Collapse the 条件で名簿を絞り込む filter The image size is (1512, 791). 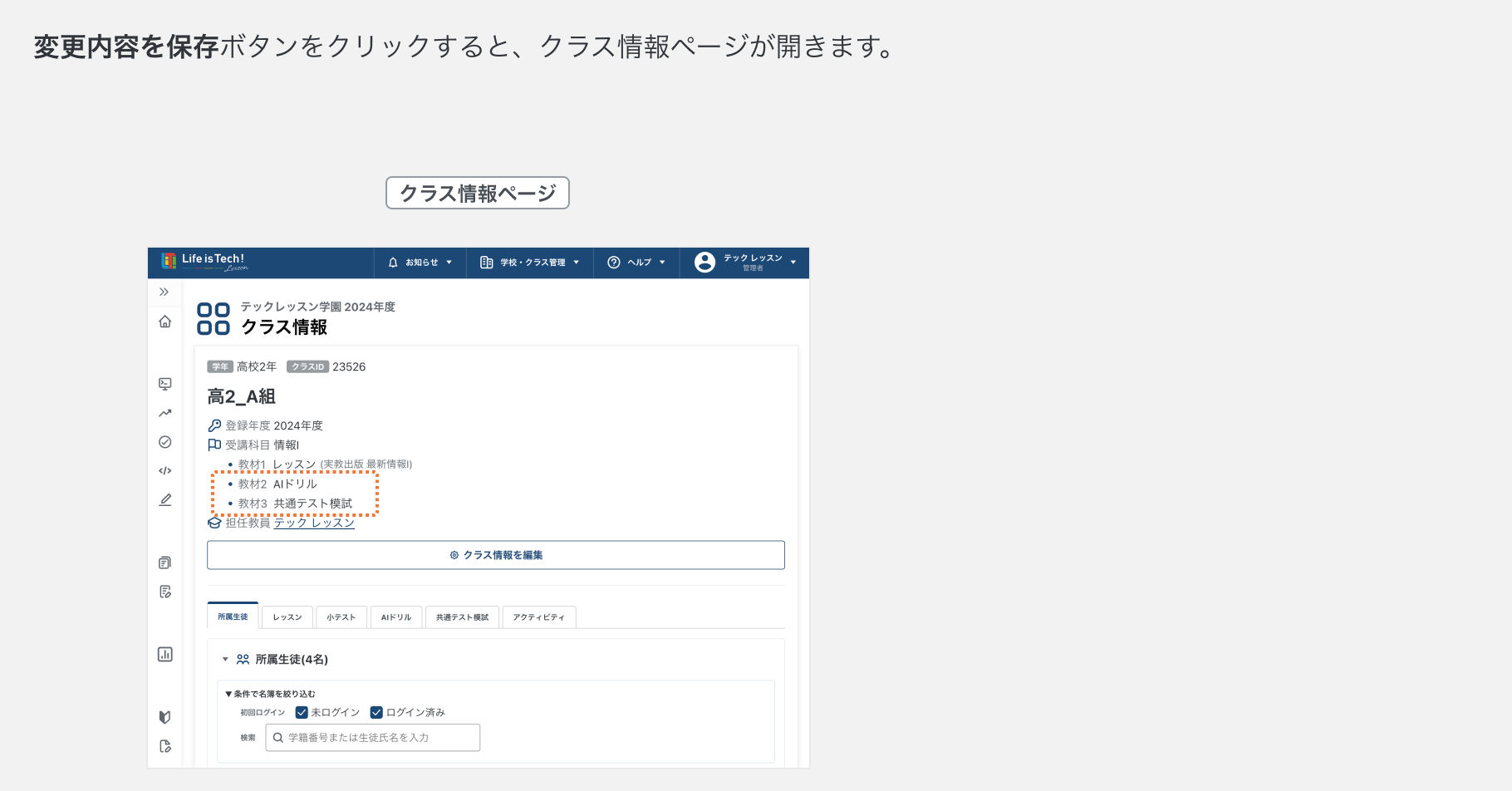click(270, 694)
